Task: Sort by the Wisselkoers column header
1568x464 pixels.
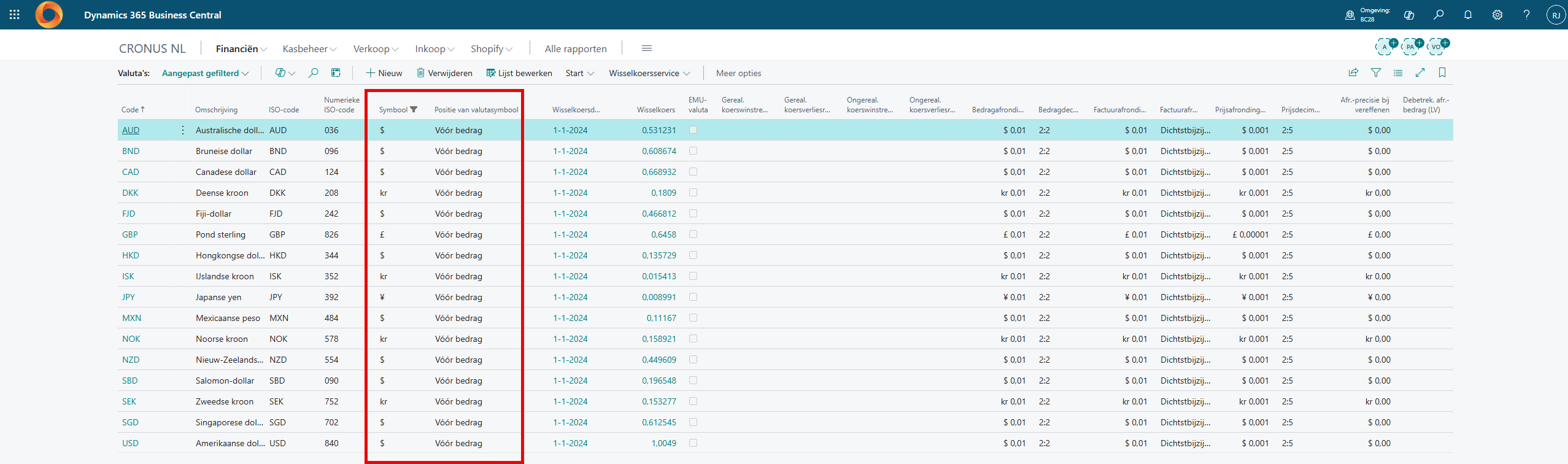Action: point(655,110)
